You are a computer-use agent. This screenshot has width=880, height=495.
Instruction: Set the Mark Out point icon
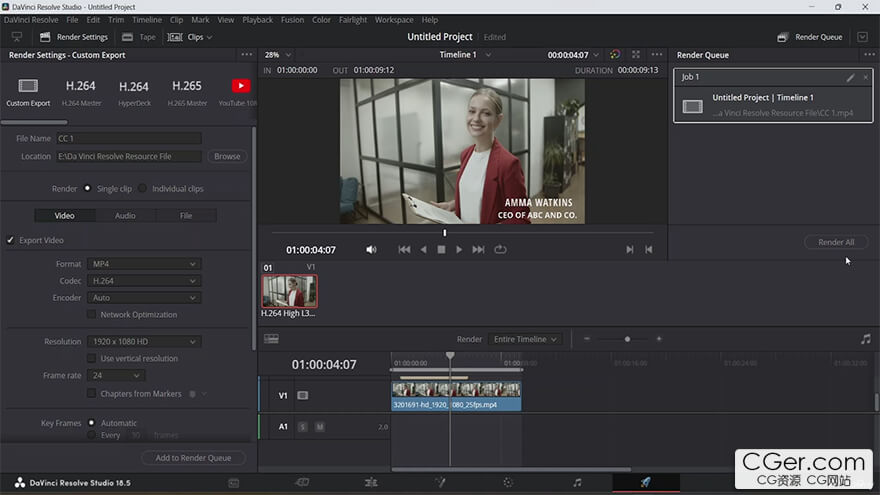pos(649,249)
